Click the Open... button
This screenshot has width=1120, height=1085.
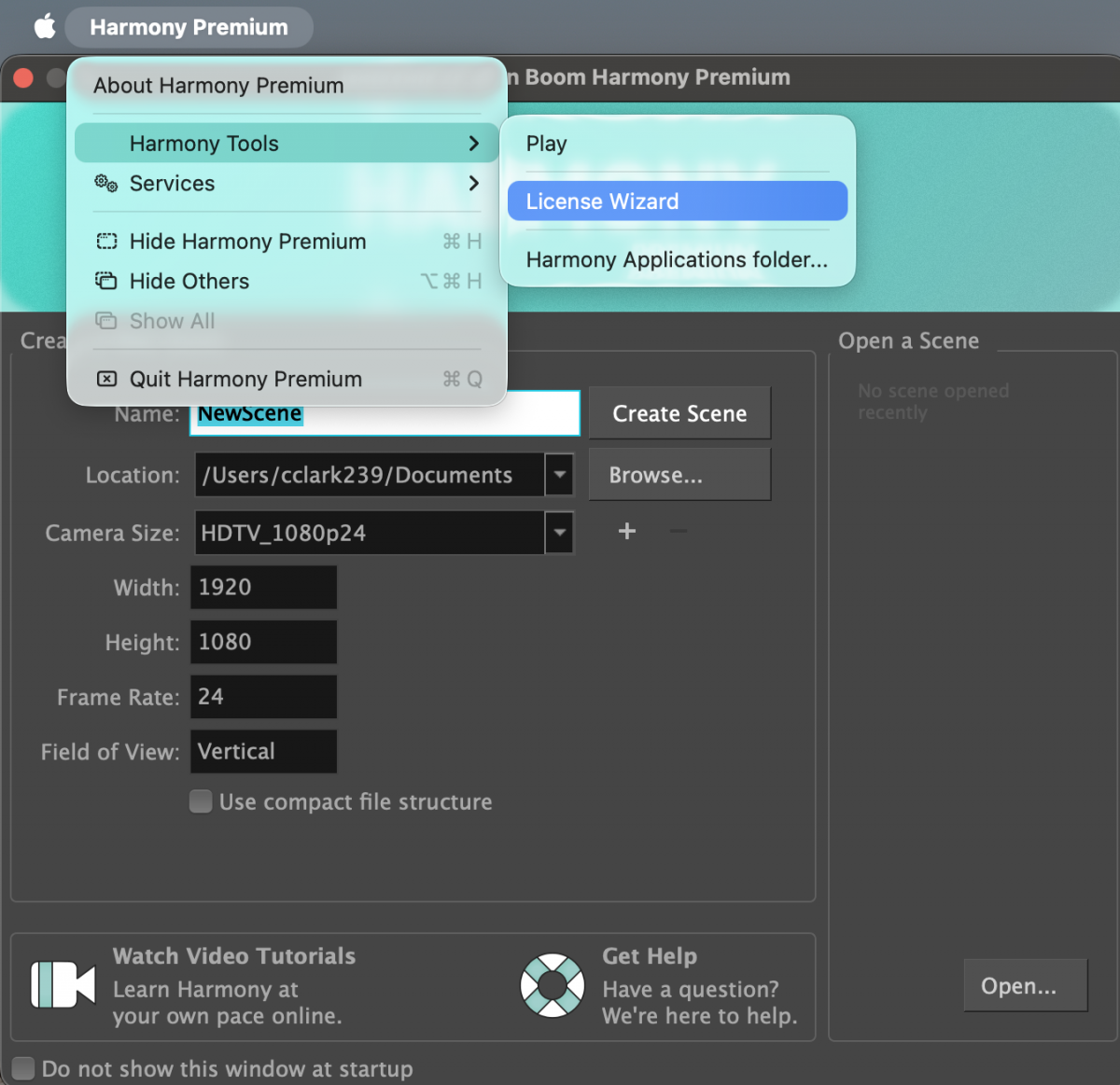click(1026, 985)
